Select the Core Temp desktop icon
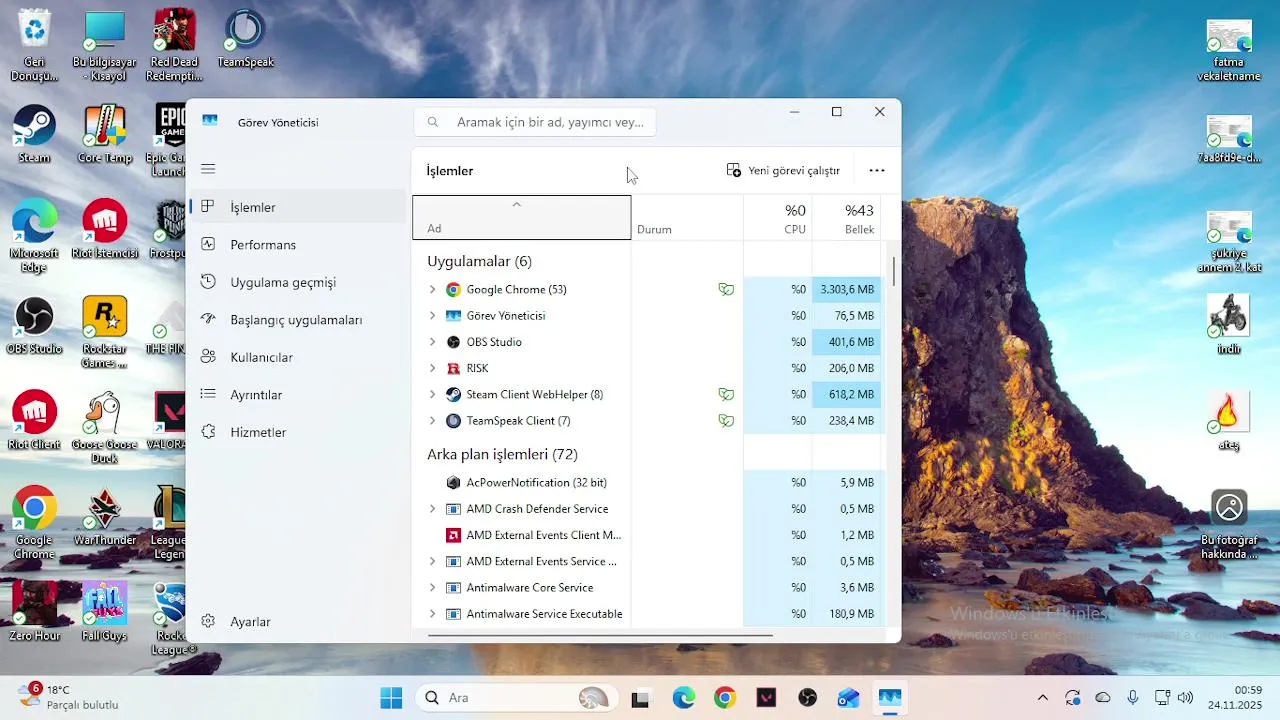 tap(105, 134)
